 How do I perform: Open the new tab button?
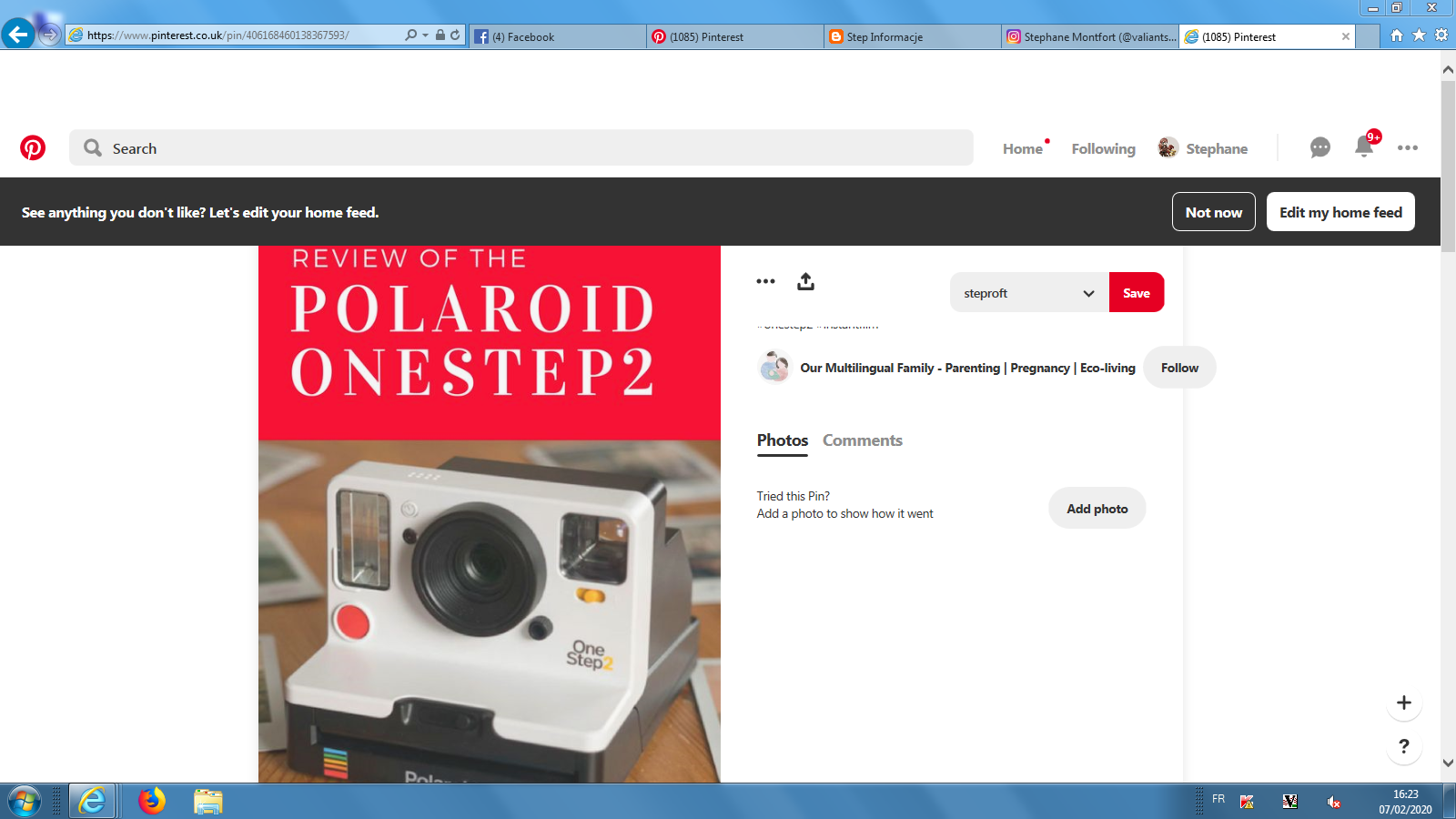point(1367,36)
